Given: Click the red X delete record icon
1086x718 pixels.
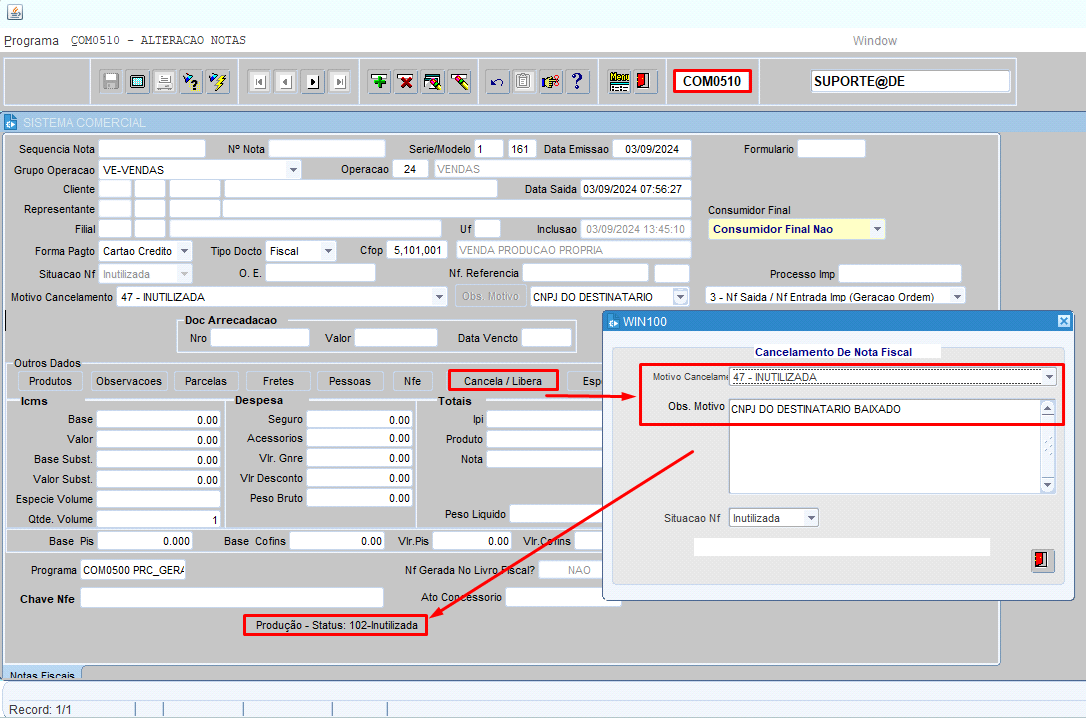Looking at the screenshot, I should (x=406, y=82).
